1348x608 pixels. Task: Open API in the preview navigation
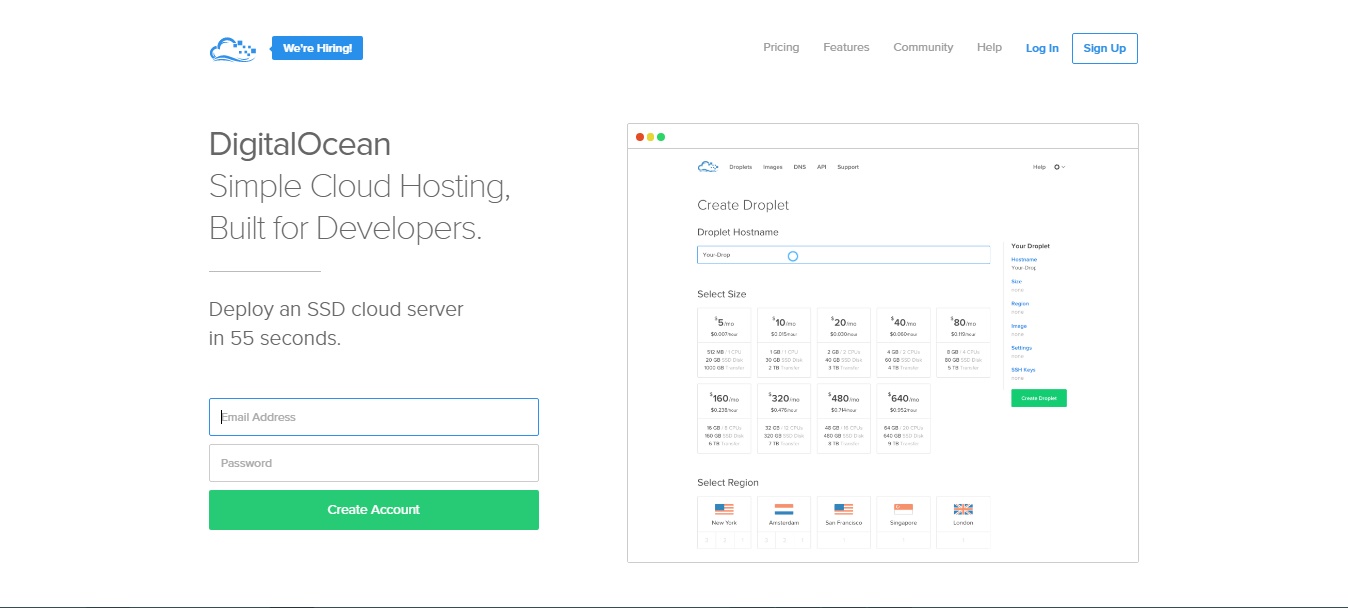point(821,167)
